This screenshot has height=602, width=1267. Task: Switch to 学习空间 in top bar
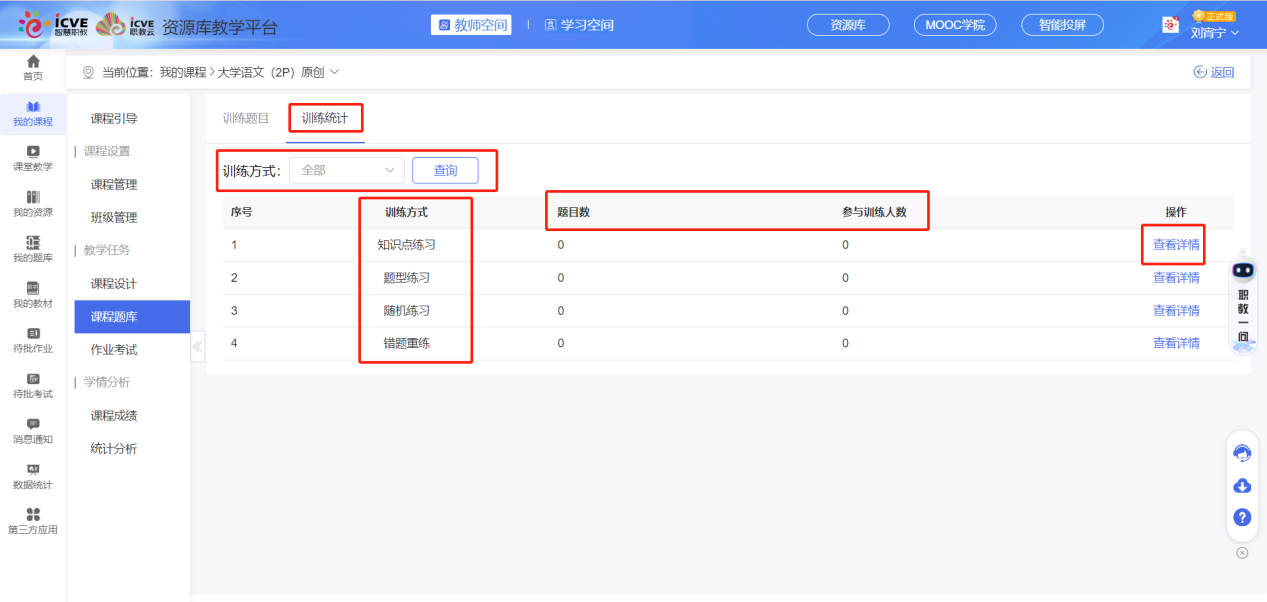pyautogui.click(x=579, y=25)
